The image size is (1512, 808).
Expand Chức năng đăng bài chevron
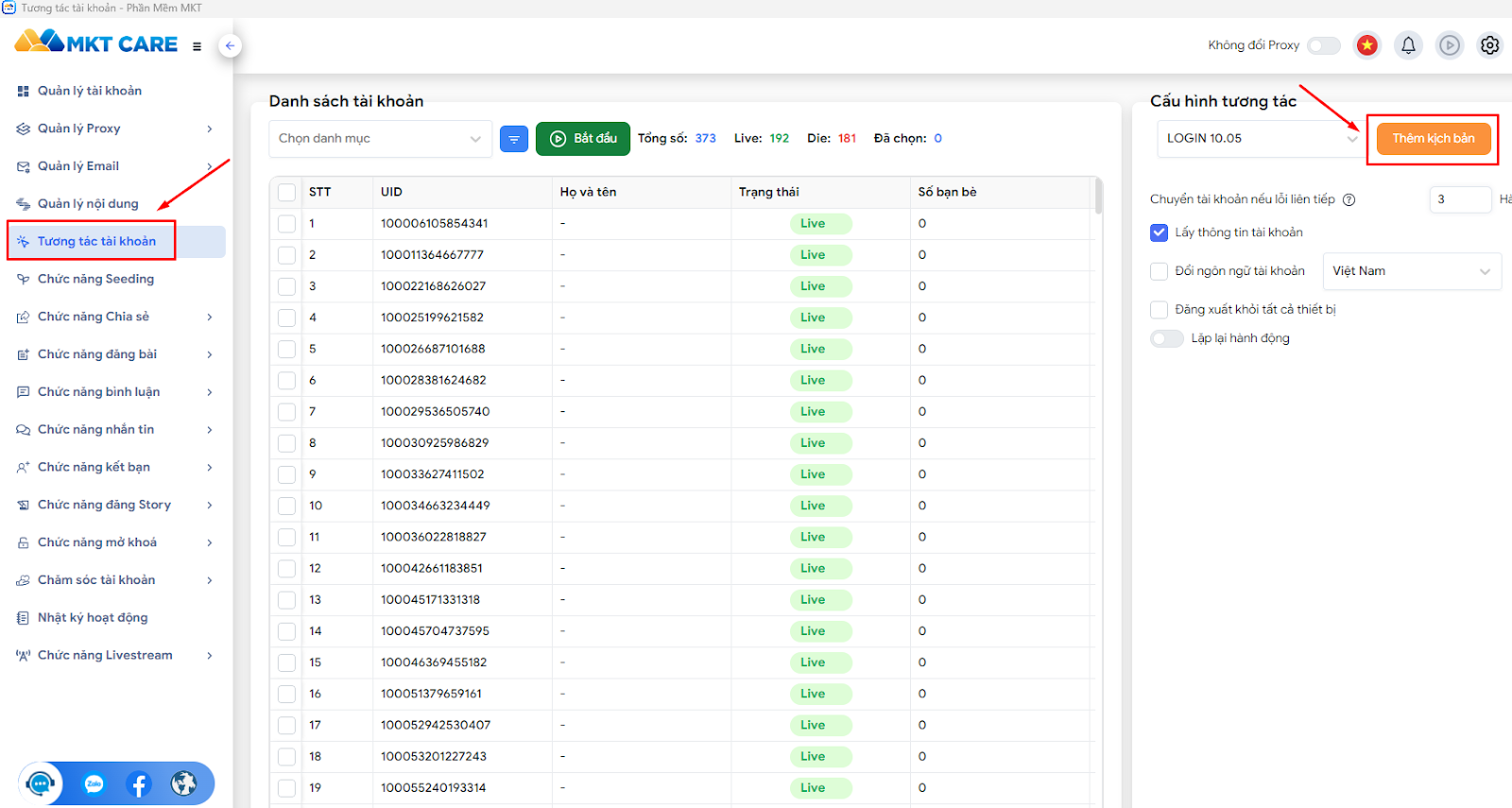pyautogui.click(x=210, y=354)
